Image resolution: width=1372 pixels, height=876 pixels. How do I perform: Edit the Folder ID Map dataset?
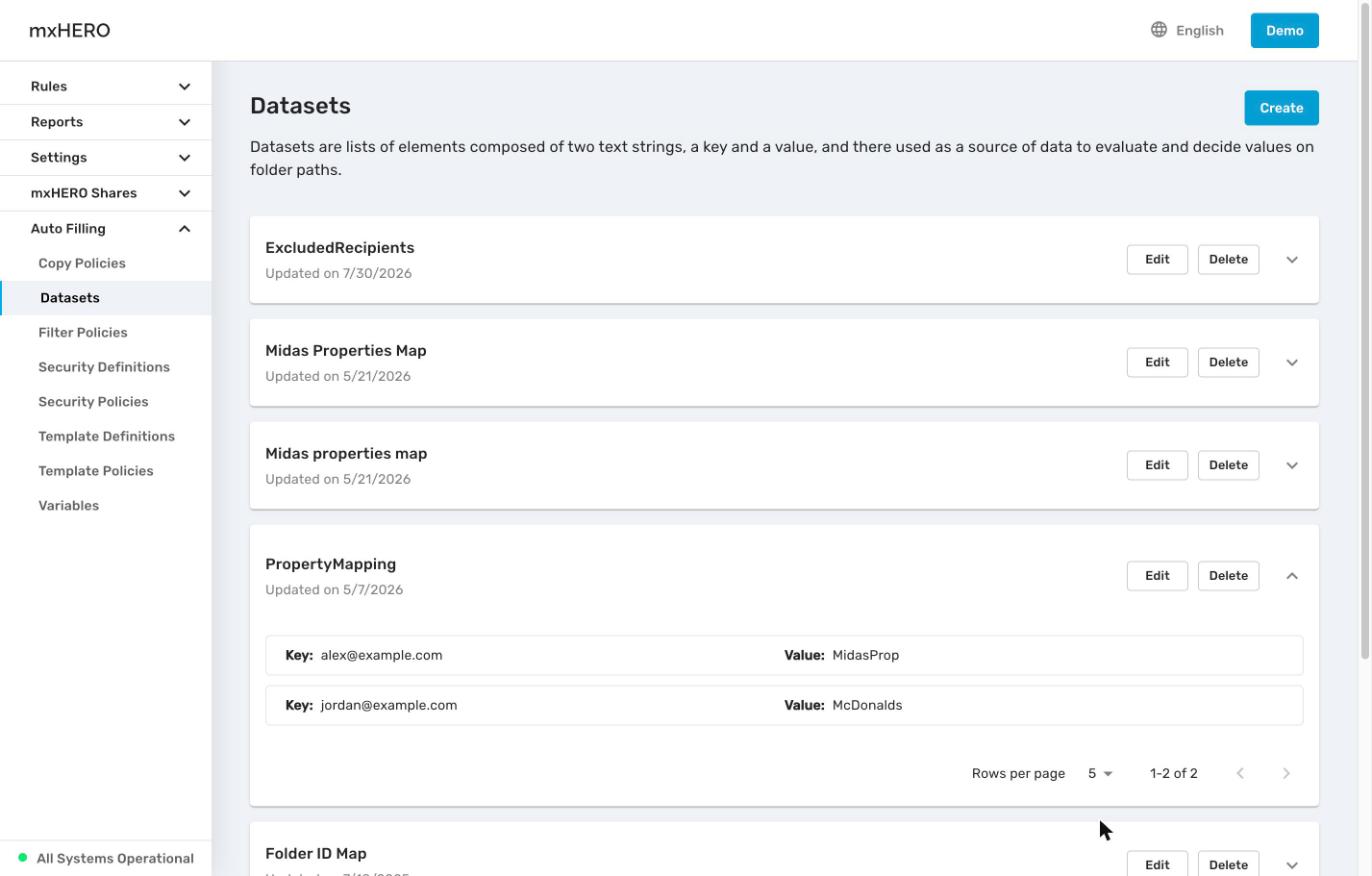(1157, 864)
